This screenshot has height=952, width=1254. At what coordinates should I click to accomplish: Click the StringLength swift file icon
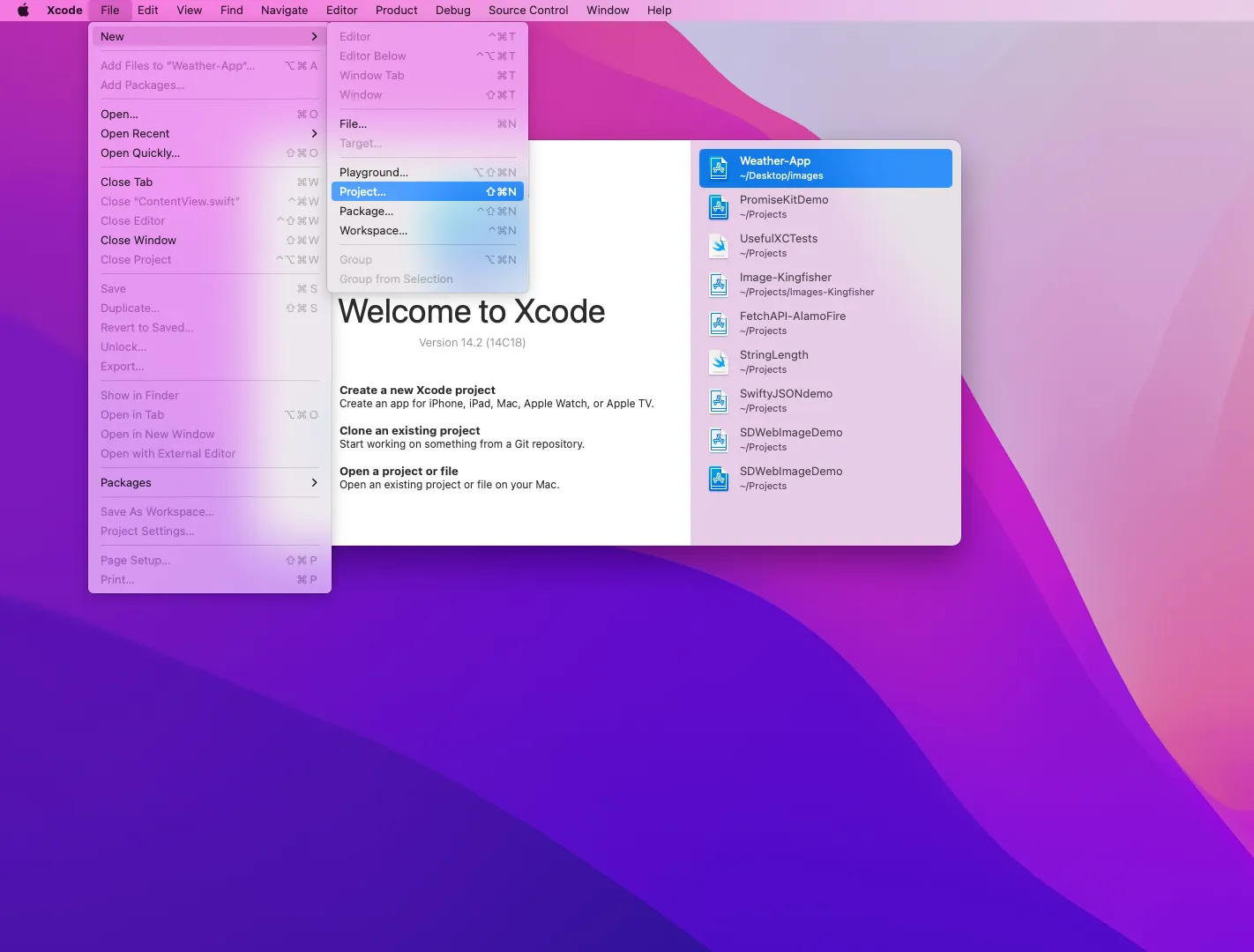(x=720, y=361)
